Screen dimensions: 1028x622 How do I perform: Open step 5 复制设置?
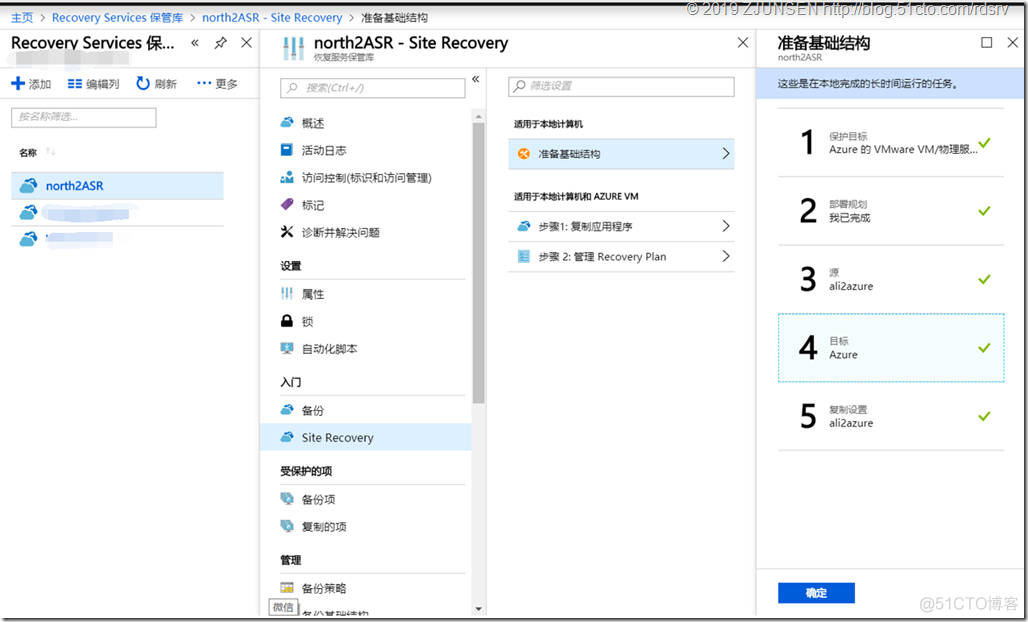click(891, 416)
